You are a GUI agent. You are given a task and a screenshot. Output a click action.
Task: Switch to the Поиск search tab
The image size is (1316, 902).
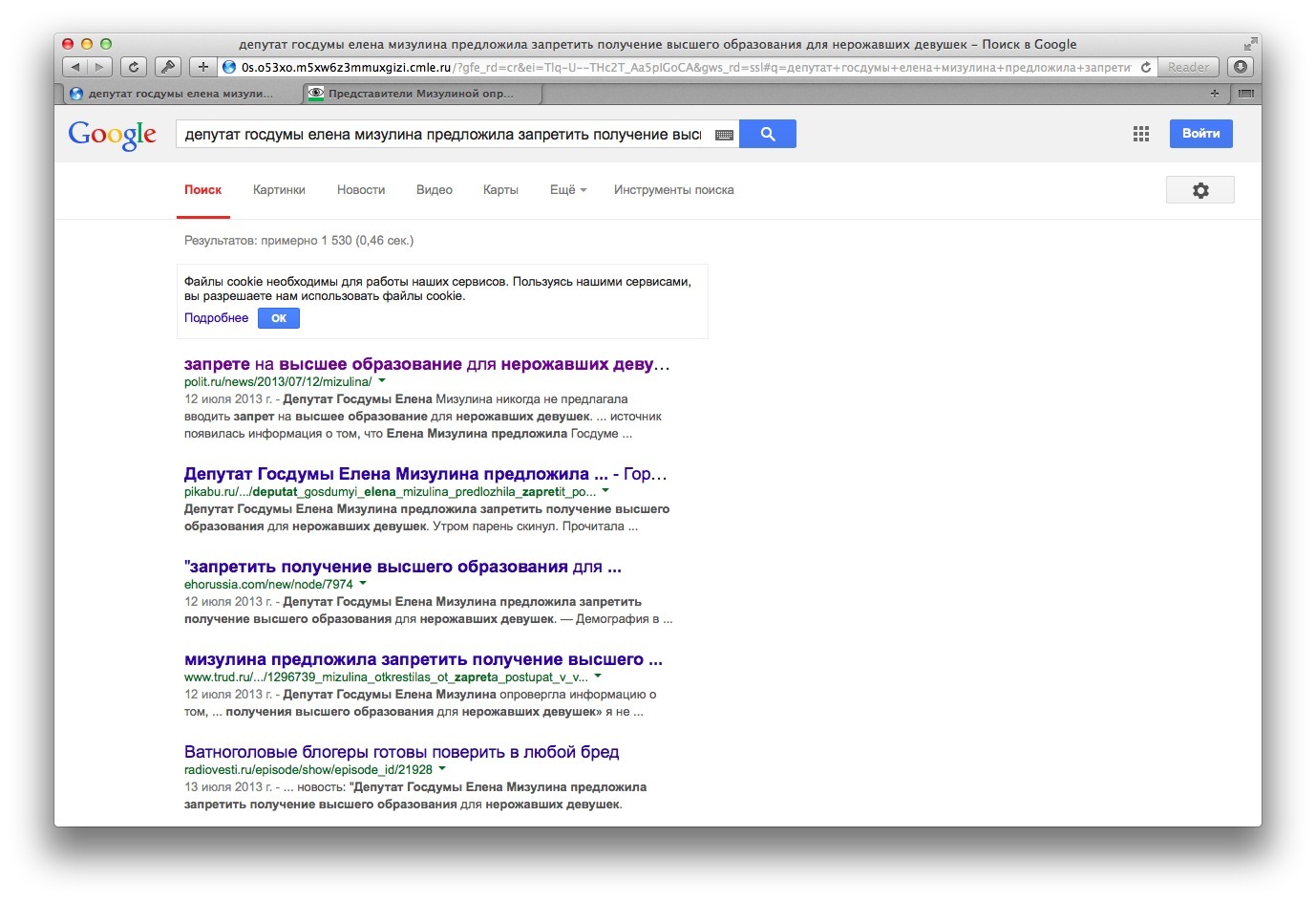point(203,190)
